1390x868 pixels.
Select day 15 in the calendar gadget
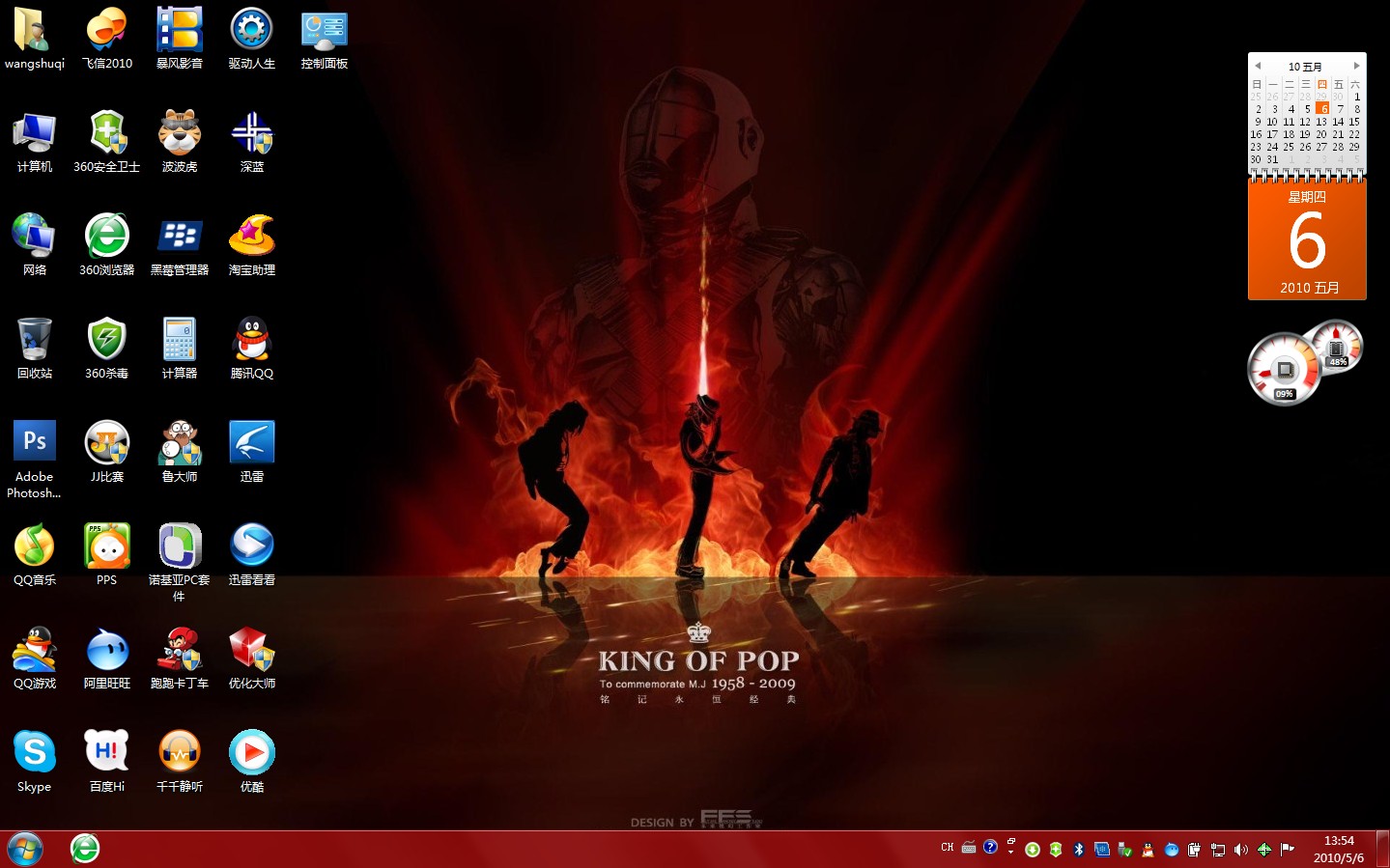pos(1354,122)
